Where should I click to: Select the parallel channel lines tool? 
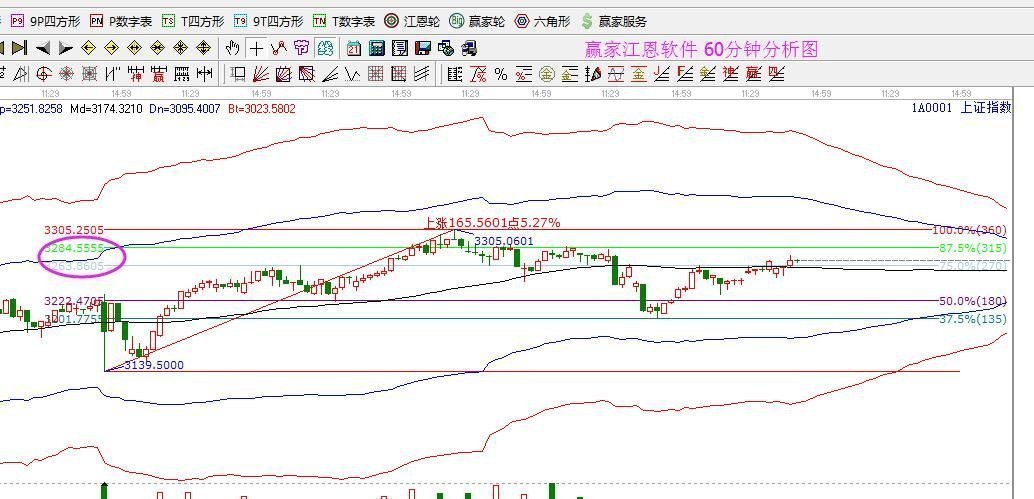click(x=421, y=74)
